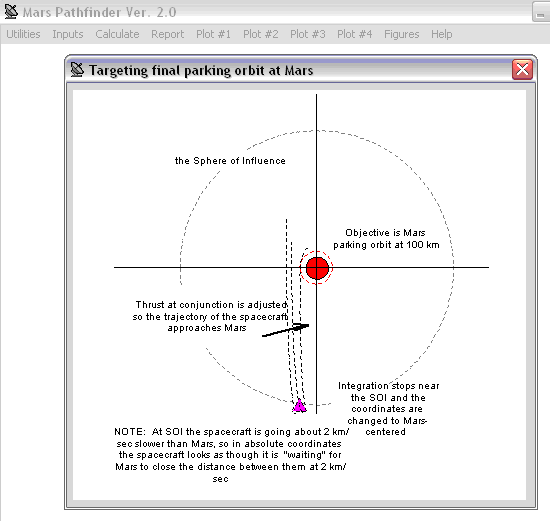Click the magenta spacecraft triangle marker
The width and height of the screenshot is (550, 521).
point(300,406)
